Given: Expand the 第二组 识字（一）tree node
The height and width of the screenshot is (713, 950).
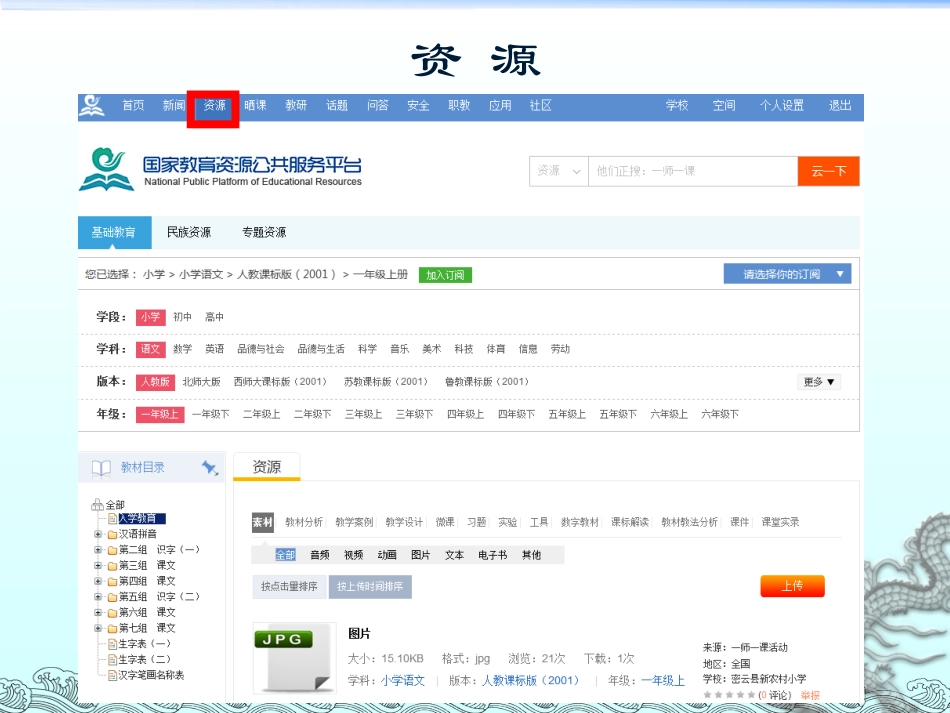Looking at the screenshot, I should pos(98,549).
